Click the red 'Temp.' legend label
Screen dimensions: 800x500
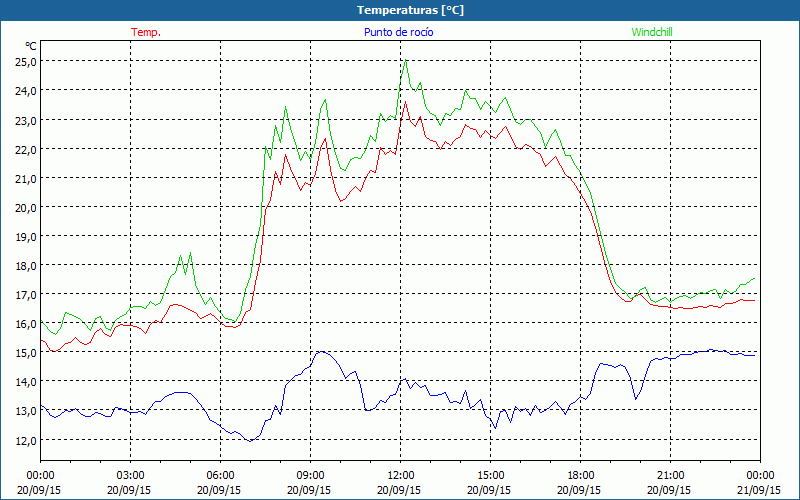146,32
